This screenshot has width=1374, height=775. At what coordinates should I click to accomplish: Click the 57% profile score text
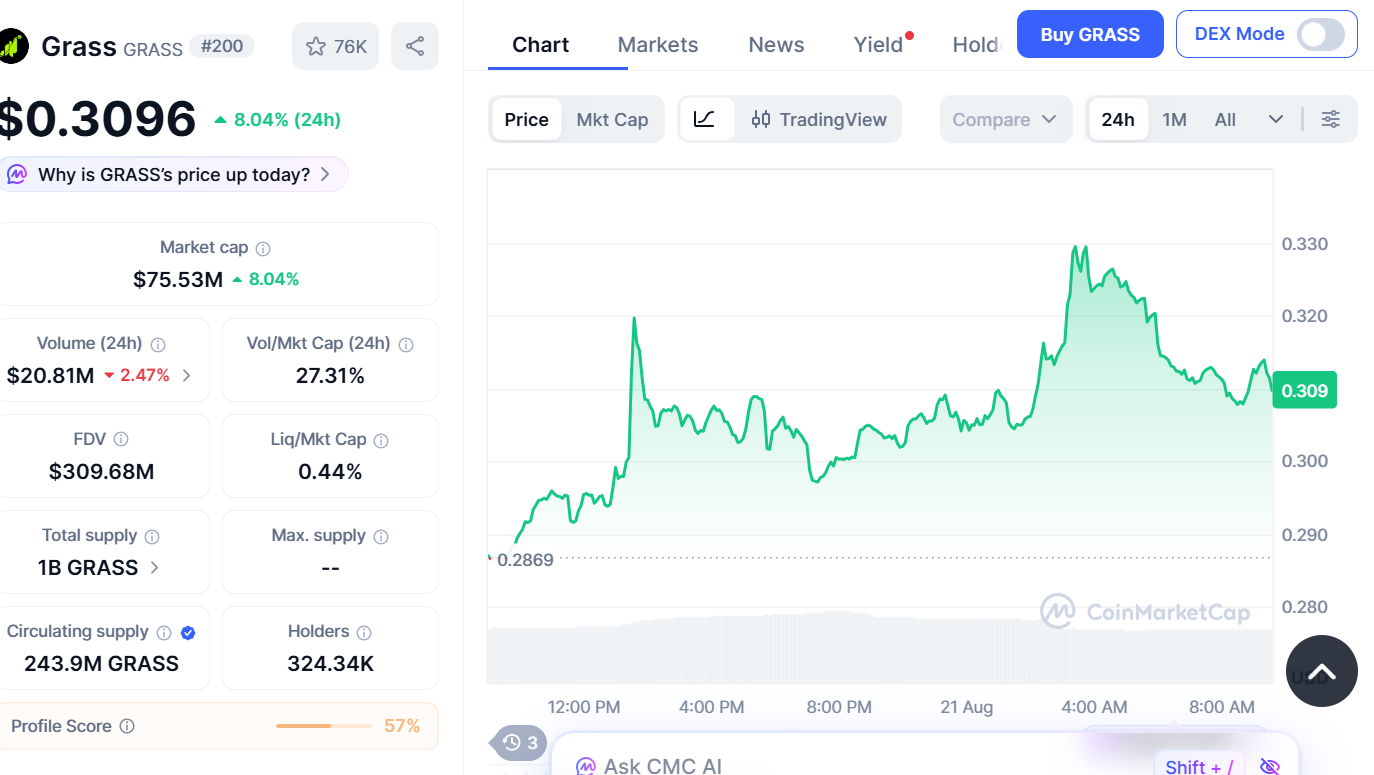pyautogui.click(x=402, y=726)
